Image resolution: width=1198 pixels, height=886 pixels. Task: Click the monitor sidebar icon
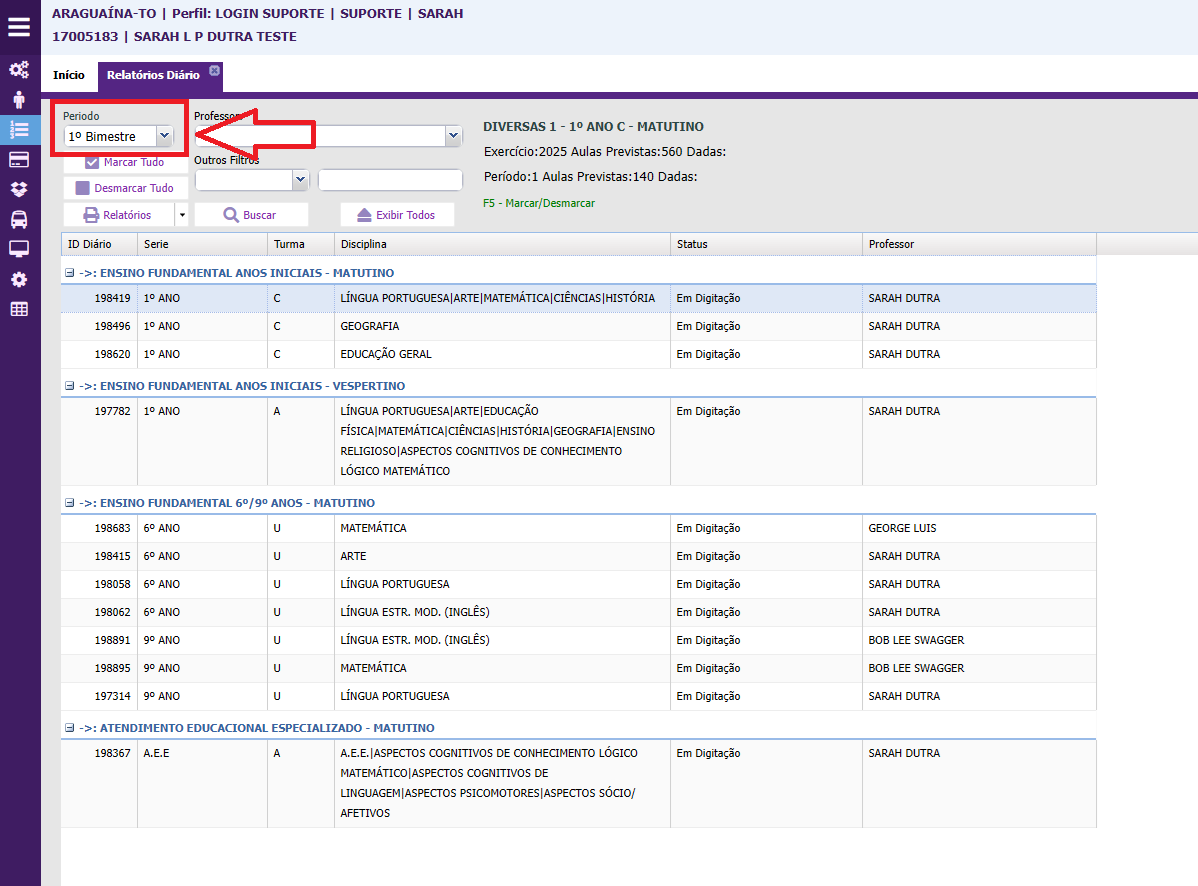[x=19, y=249]
